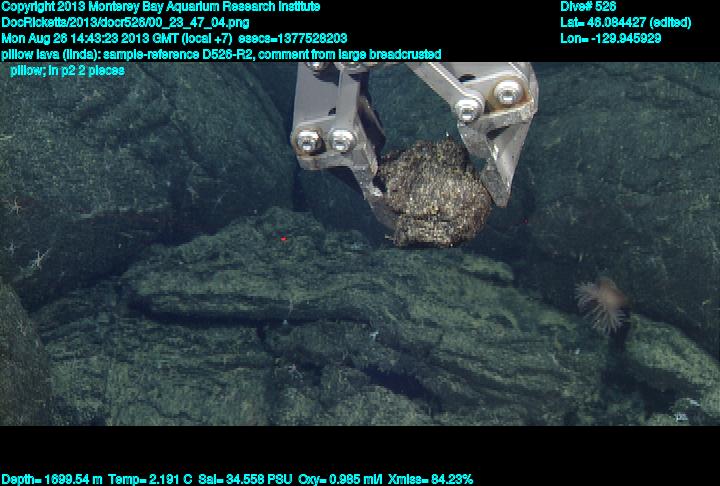This screenshot has width=720, height=486.
Task: Click the red laser dot on the pillow lava
Action: [283, 238]
